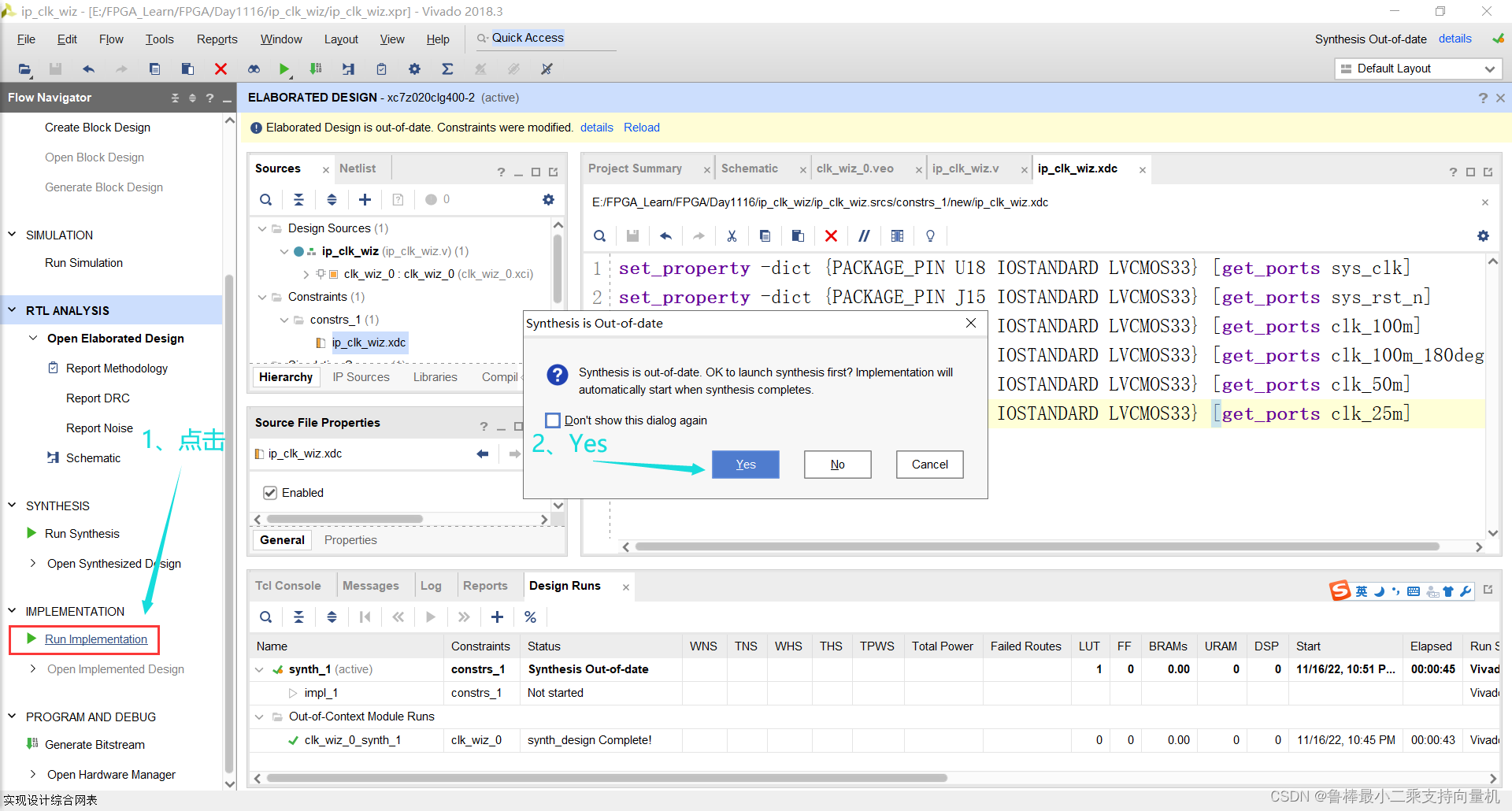Switch to the Tcl Console tab
This screenshot has width=1512, height=811.
287,586
